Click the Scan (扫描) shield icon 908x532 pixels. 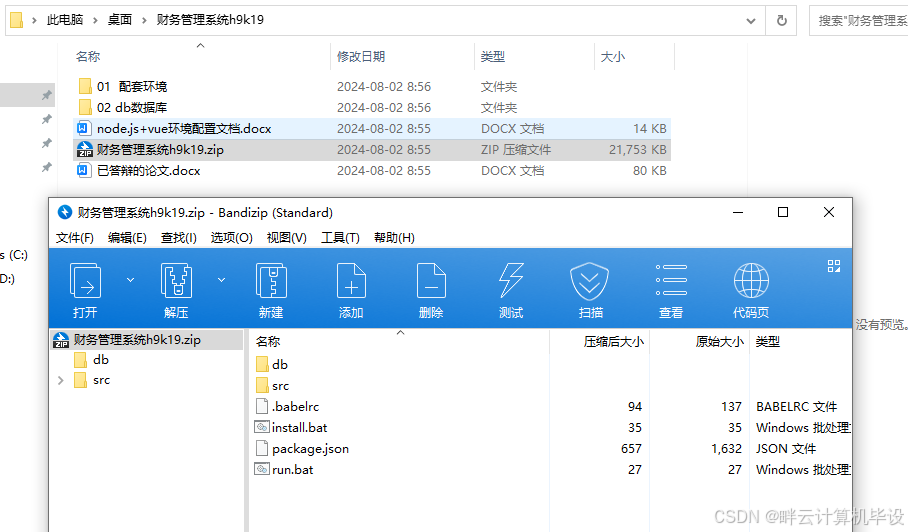click(x=590, y=291)
